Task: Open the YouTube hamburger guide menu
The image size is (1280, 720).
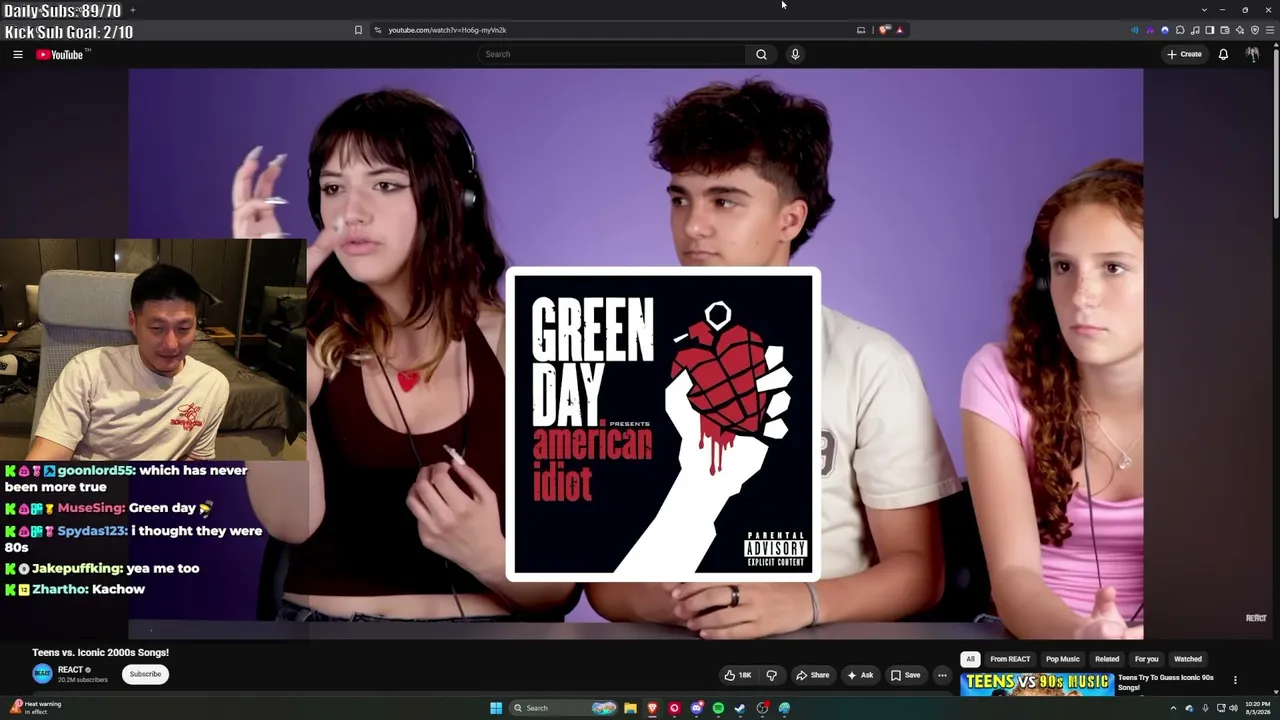Action: pyautogui.click(x=18, y=54)
